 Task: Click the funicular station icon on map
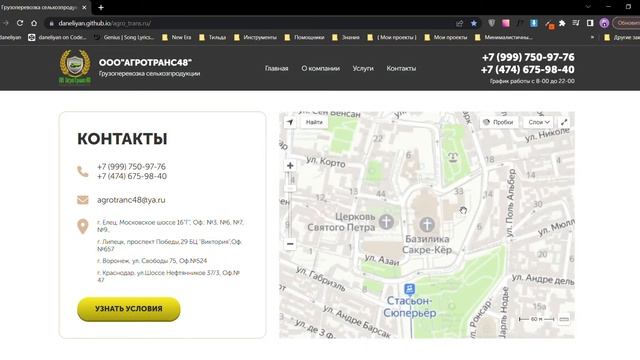pos(409,289)
